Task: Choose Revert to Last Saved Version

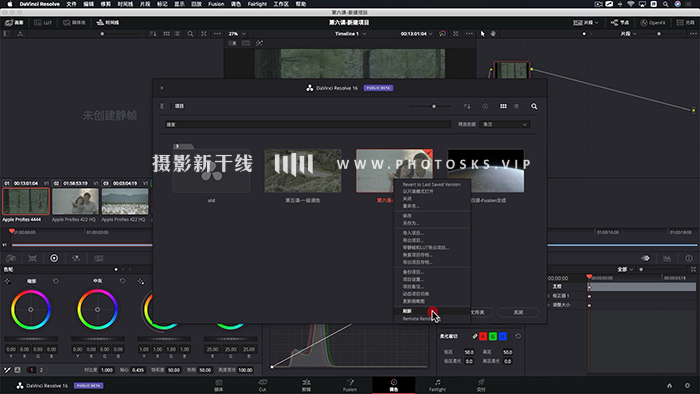Action: [x=432, y=184]
